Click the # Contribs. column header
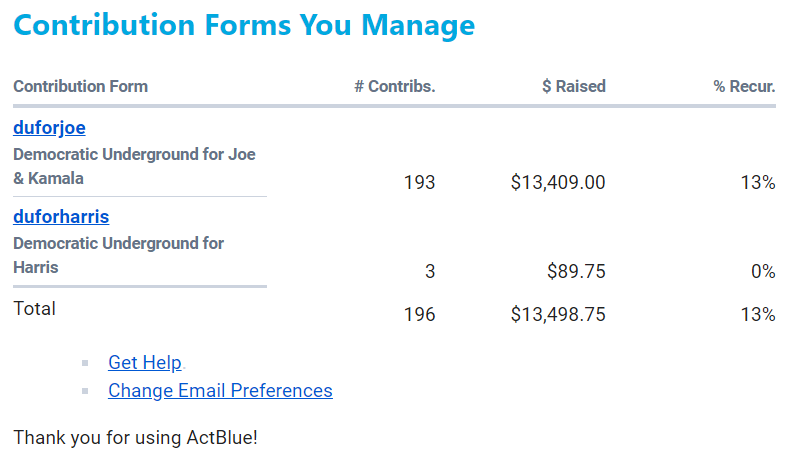Image resolution: width=790 pixels, height=459 pixels. 394,86
